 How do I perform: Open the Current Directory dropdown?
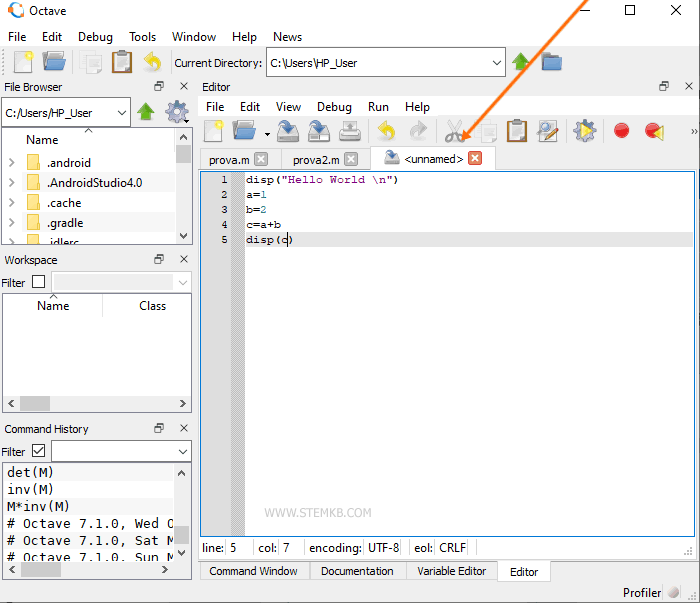(x=497, y=63)
